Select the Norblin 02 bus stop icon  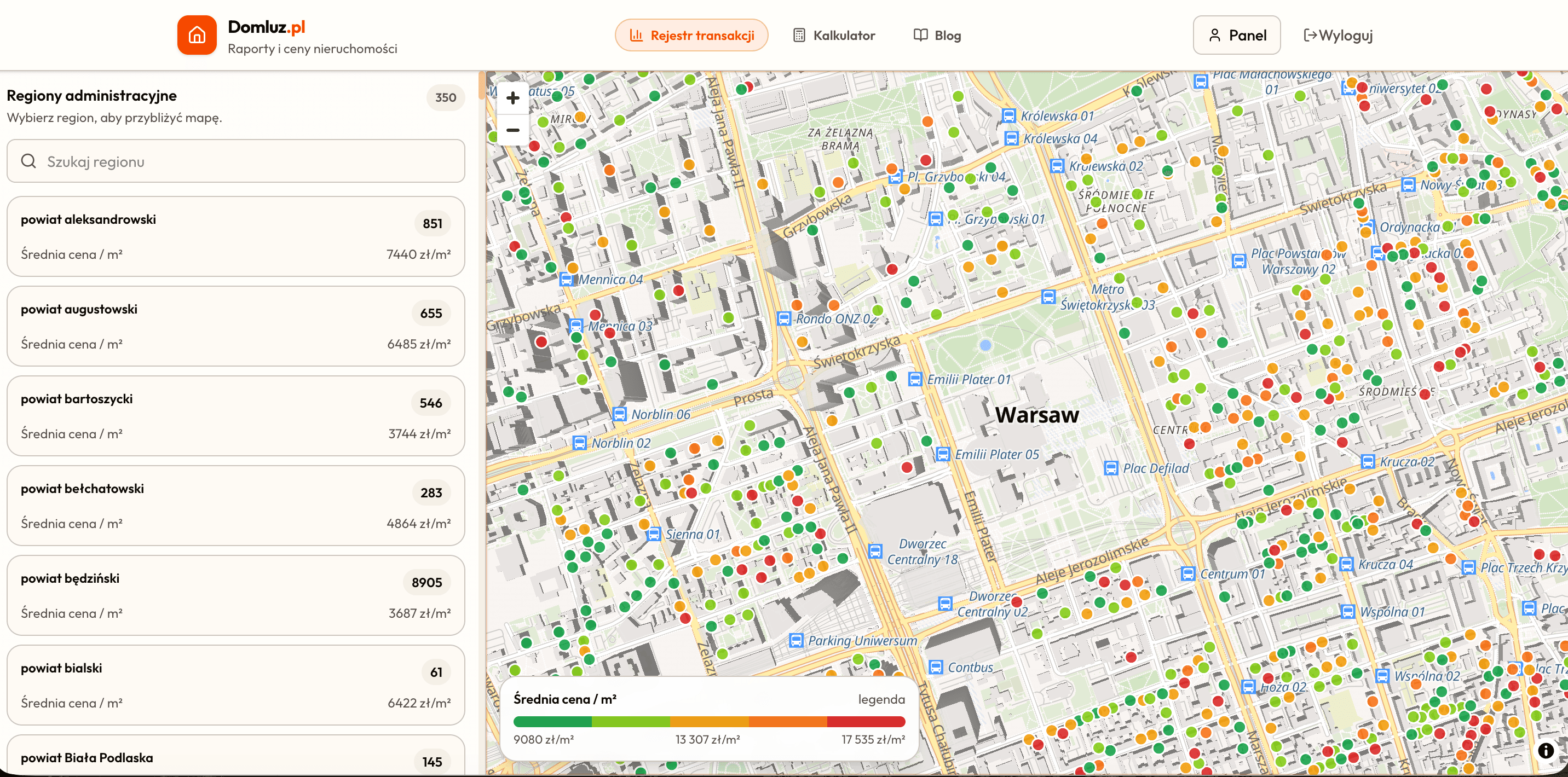579,443
